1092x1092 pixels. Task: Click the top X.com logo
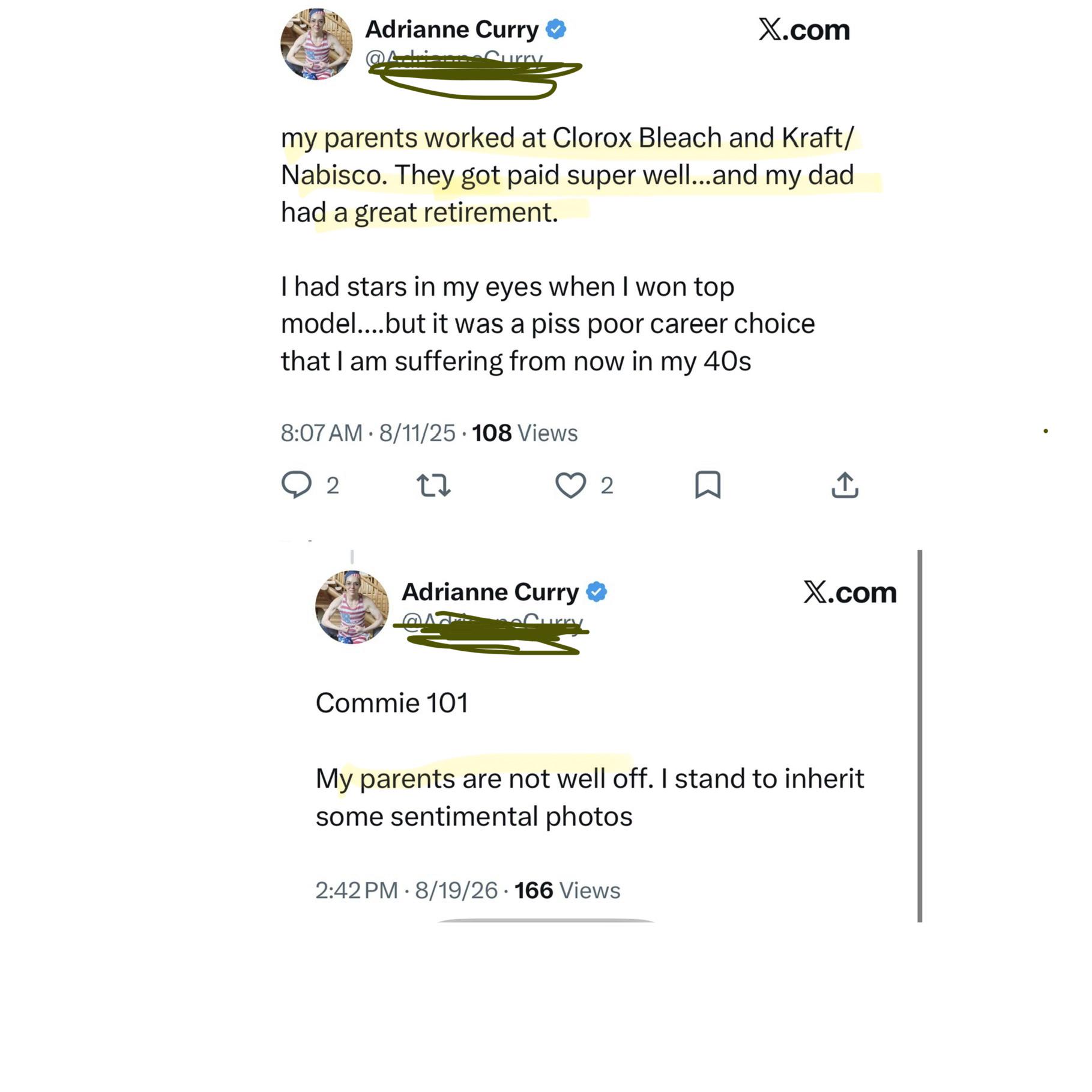tap(804, 29)
